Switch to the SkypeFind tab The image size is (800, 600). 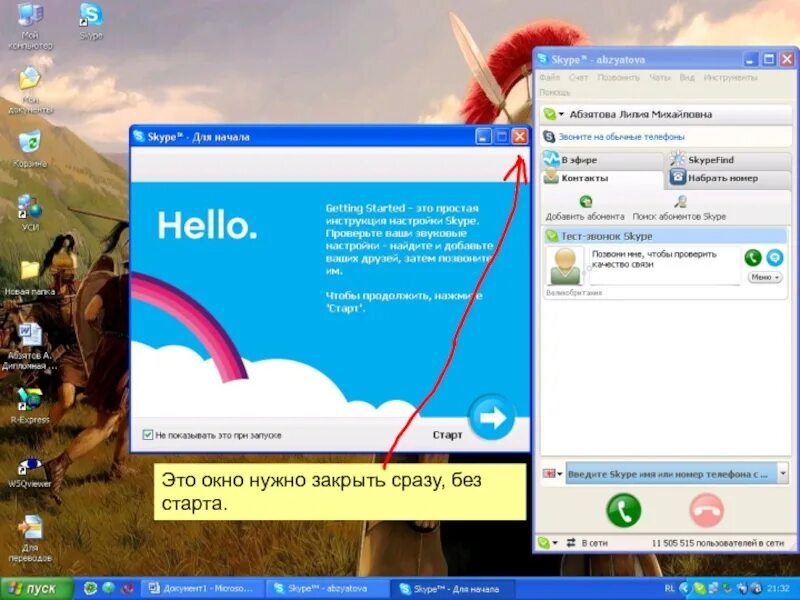coord(730,160)
